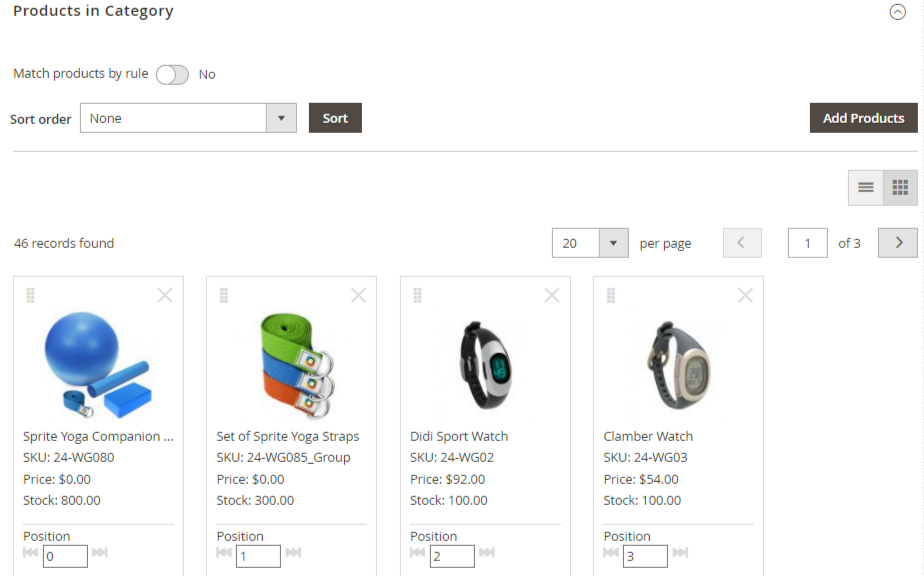This screenshot has width=924, height=576.
Task: Remove Clamber Watch from category
Action: (x=745, y=295)
